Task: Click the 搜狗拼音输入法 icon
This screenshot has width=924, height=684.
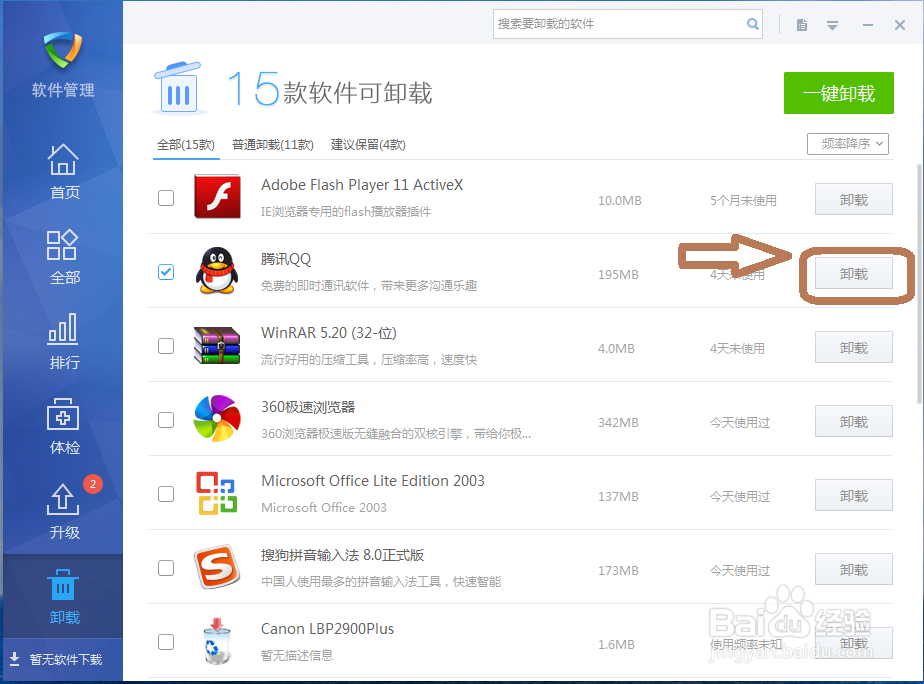Action: tap(217, 567)
